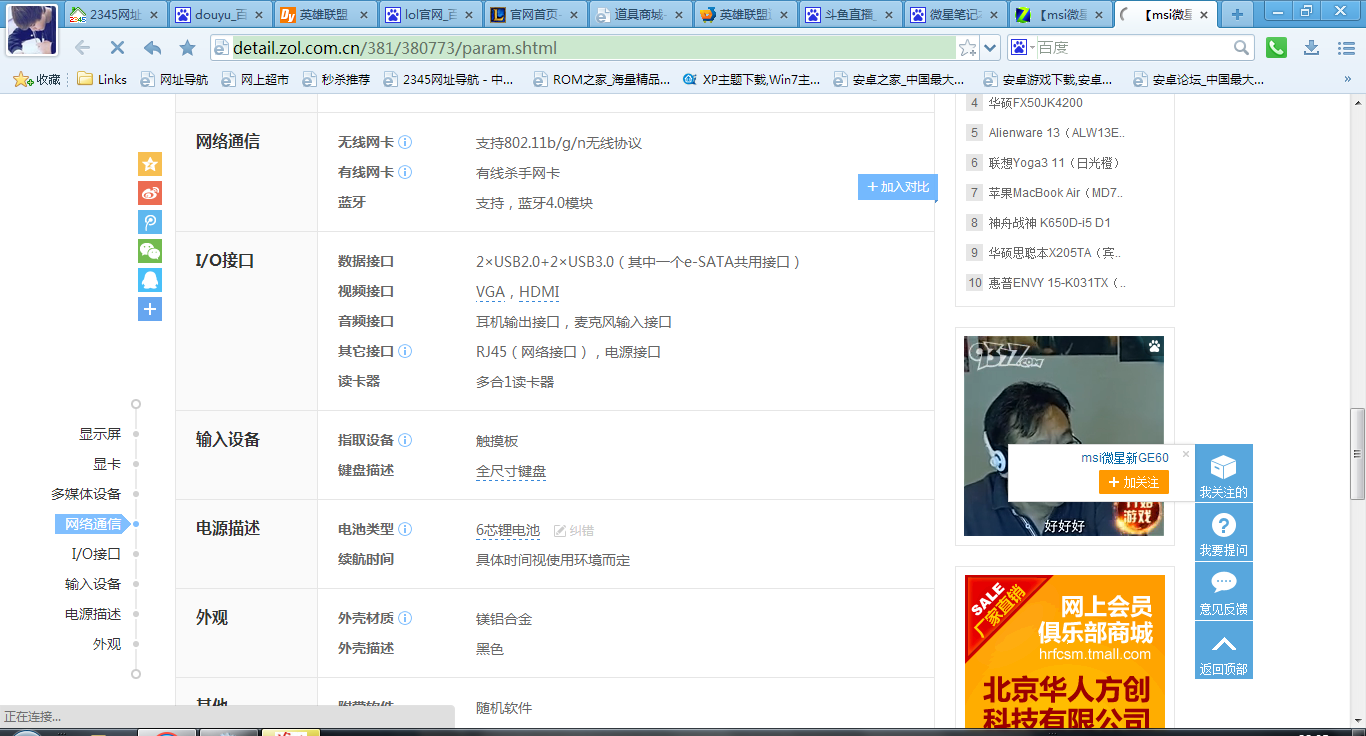Click the favorites star next to navigation buttons
1366x736 pixels.
(187, 48)
